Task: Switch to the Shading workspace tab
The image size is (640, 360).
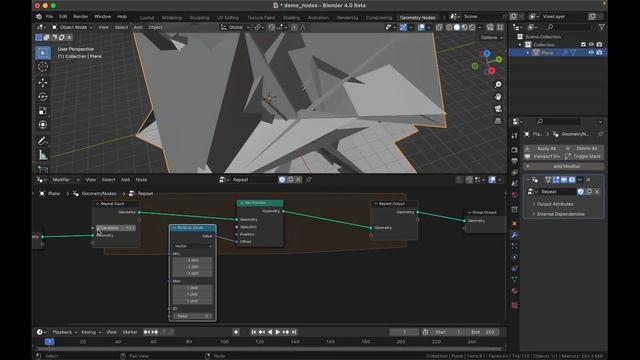Action: click(291, 18)
